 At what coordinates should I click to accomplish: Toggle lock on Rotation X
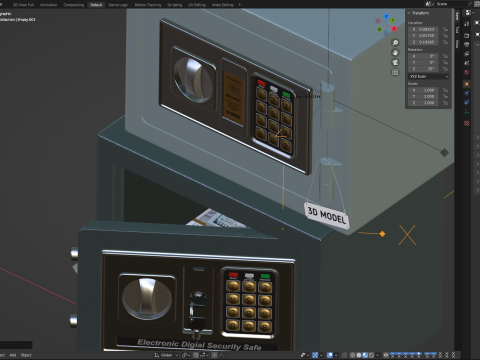click(445, 56)
